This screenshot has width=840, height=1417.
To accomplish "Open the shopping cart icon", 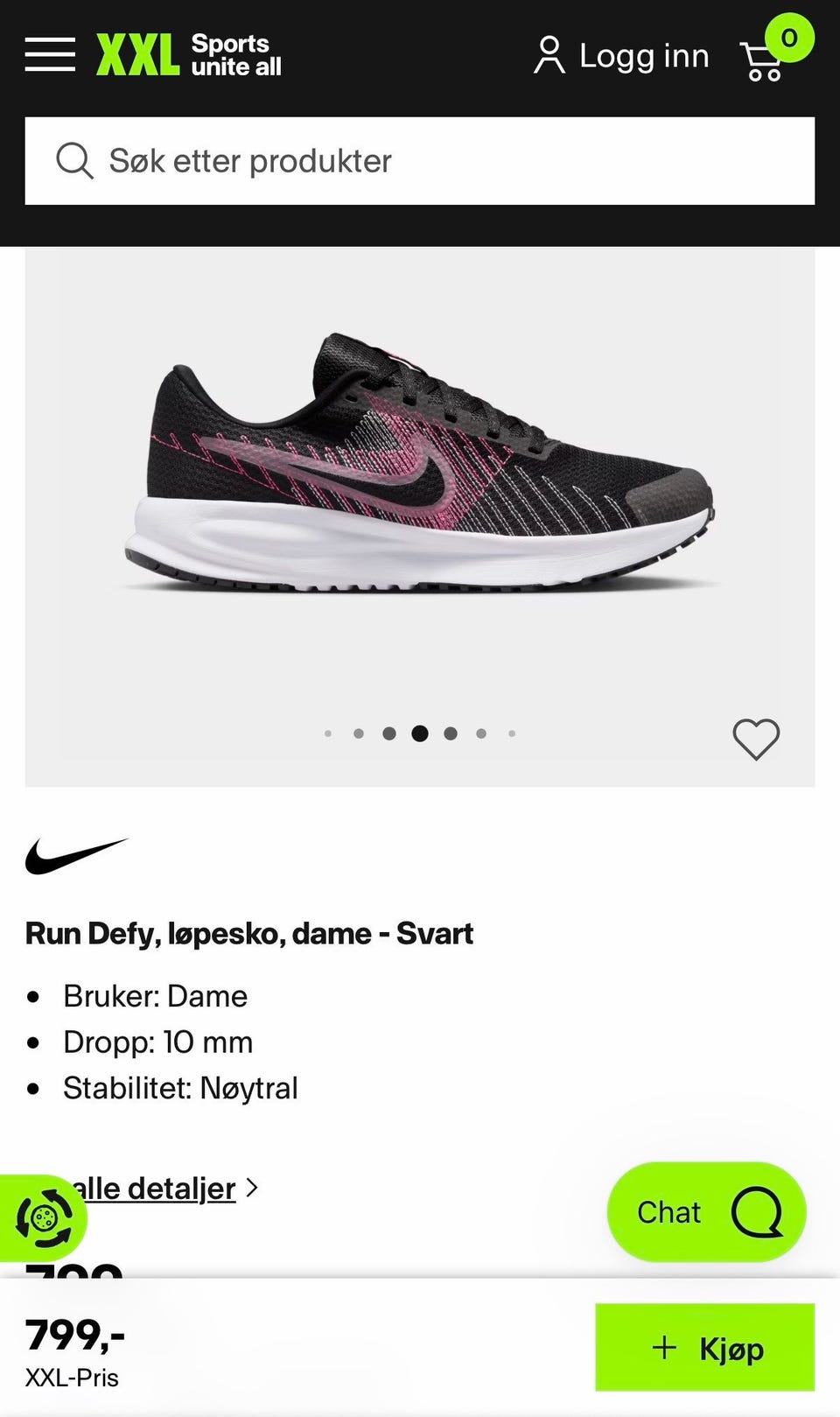I will pos(762,61).
